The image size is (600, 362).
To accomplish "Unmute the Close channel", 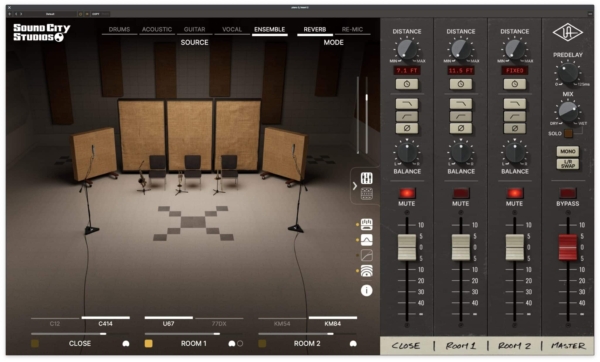I will pos(407,193).
